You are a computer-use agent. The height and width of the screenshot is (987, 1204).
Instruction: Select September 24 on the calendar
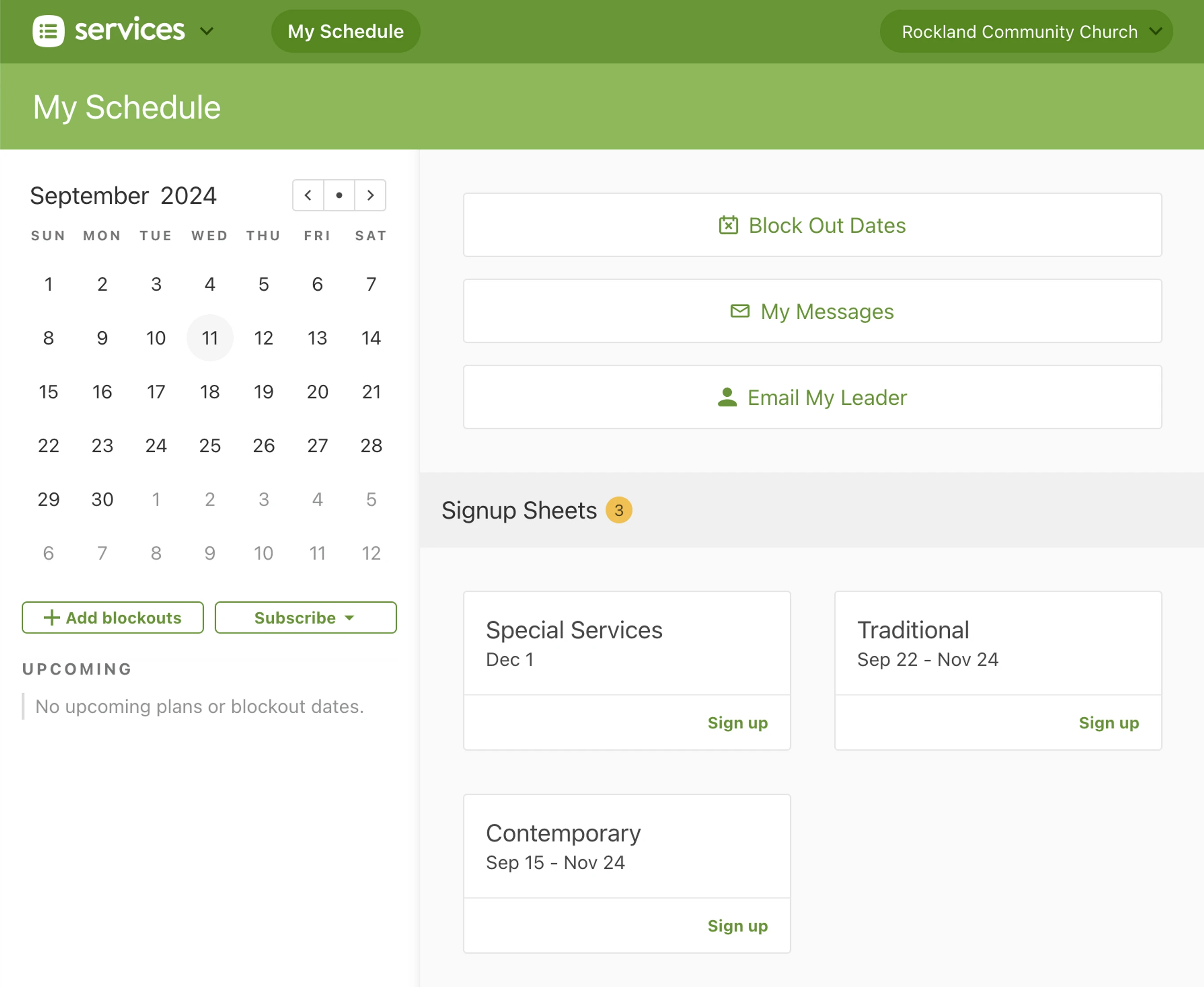point(156,445)
